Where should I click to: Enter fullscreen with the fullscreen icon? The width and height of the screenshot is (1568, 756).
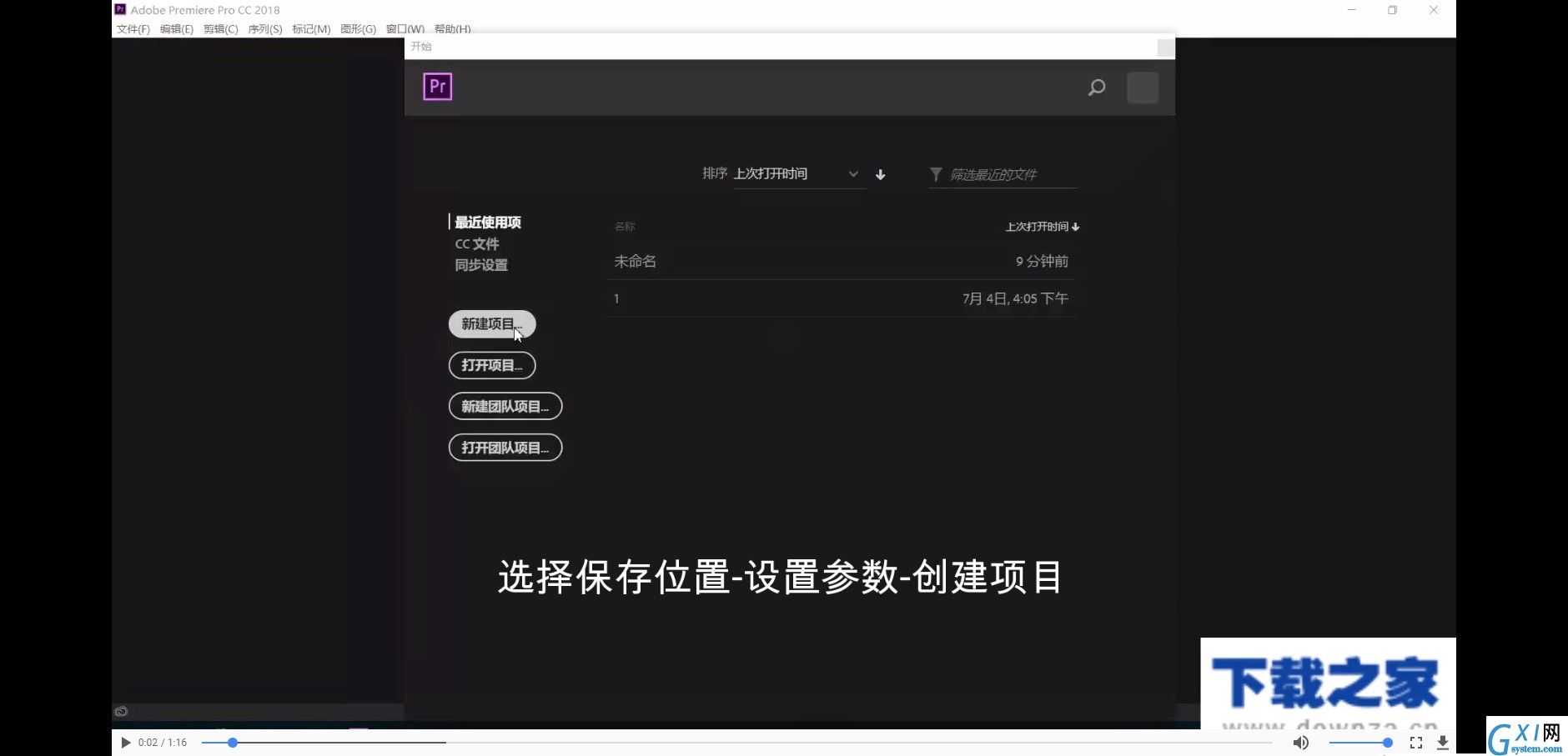pyautogui.click(x=1416, y=742)
